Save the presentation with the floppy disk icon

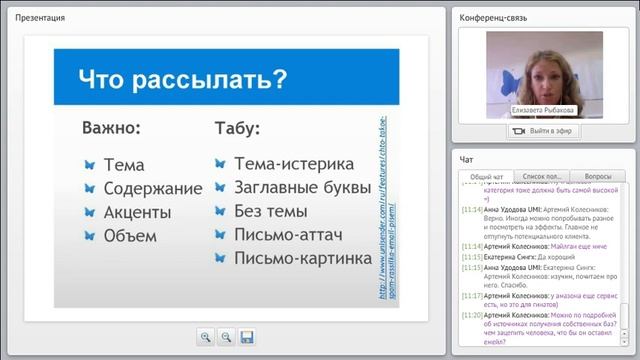(x=247, y=337)
